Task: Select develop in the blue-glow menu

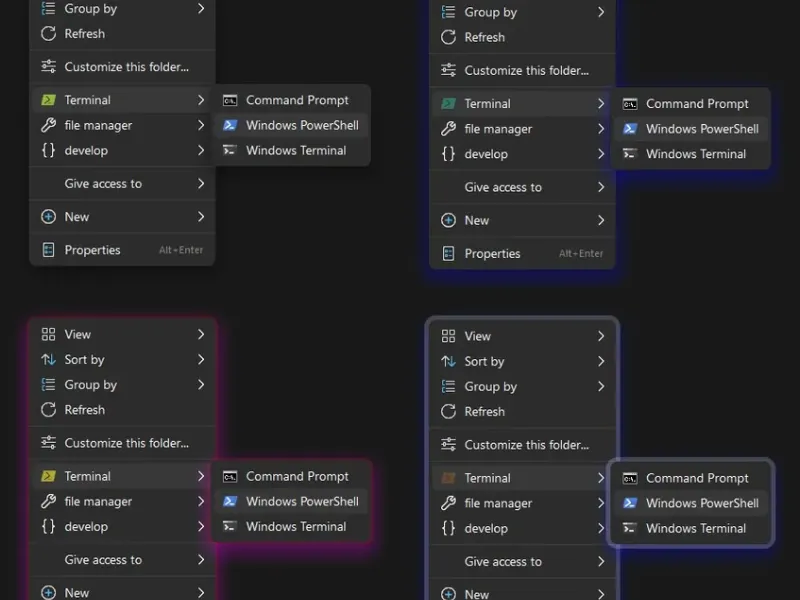Action: pos(522,154)
